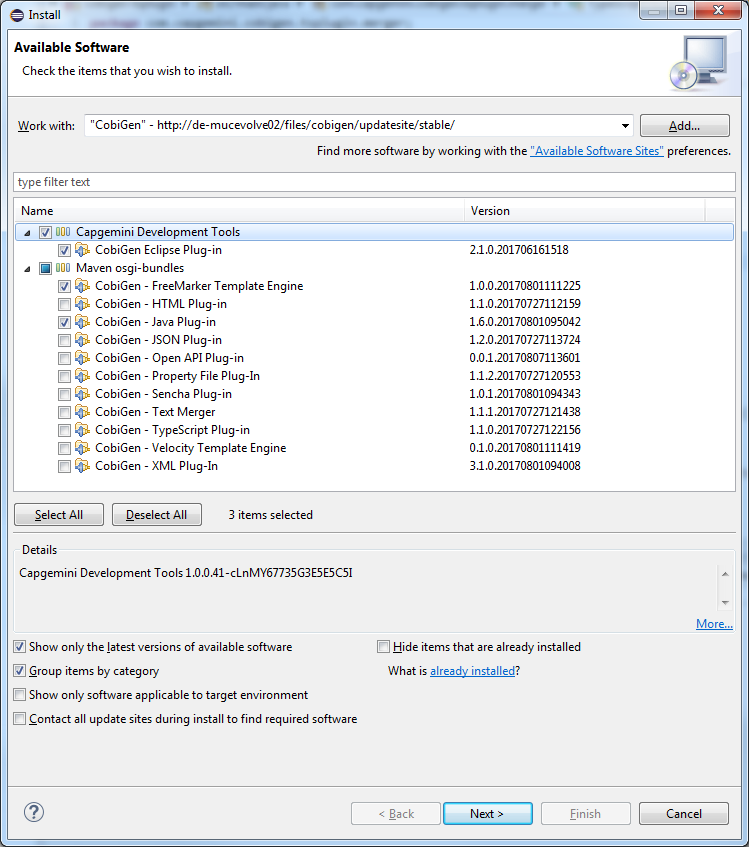
Task: Click the Deselect All button
Action: pos(157,515)
